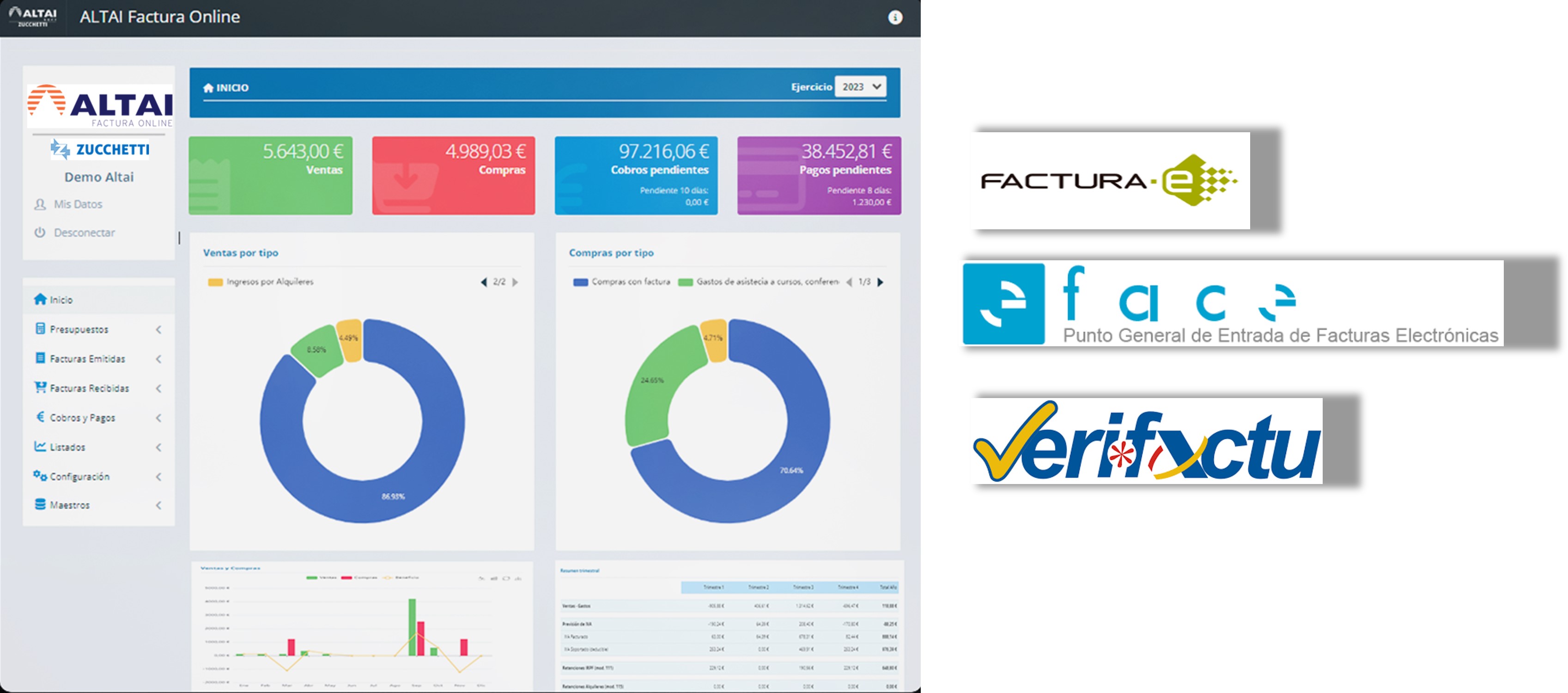This screenshot has height=693, width=1568.
Task: Click the Facturas Emitidas document icon
Action: 40,358
